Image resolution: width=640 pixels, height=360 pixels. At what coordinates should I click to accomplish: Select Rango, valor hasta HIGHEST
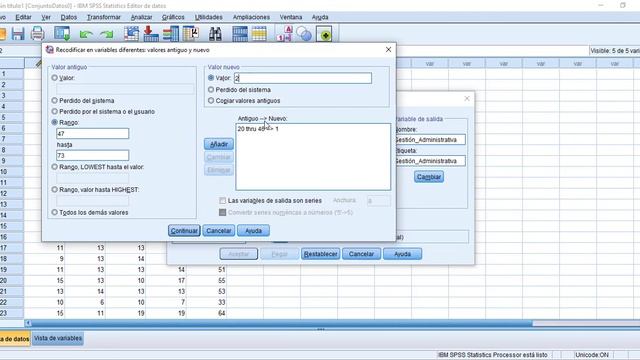click(x=54, y=189)
